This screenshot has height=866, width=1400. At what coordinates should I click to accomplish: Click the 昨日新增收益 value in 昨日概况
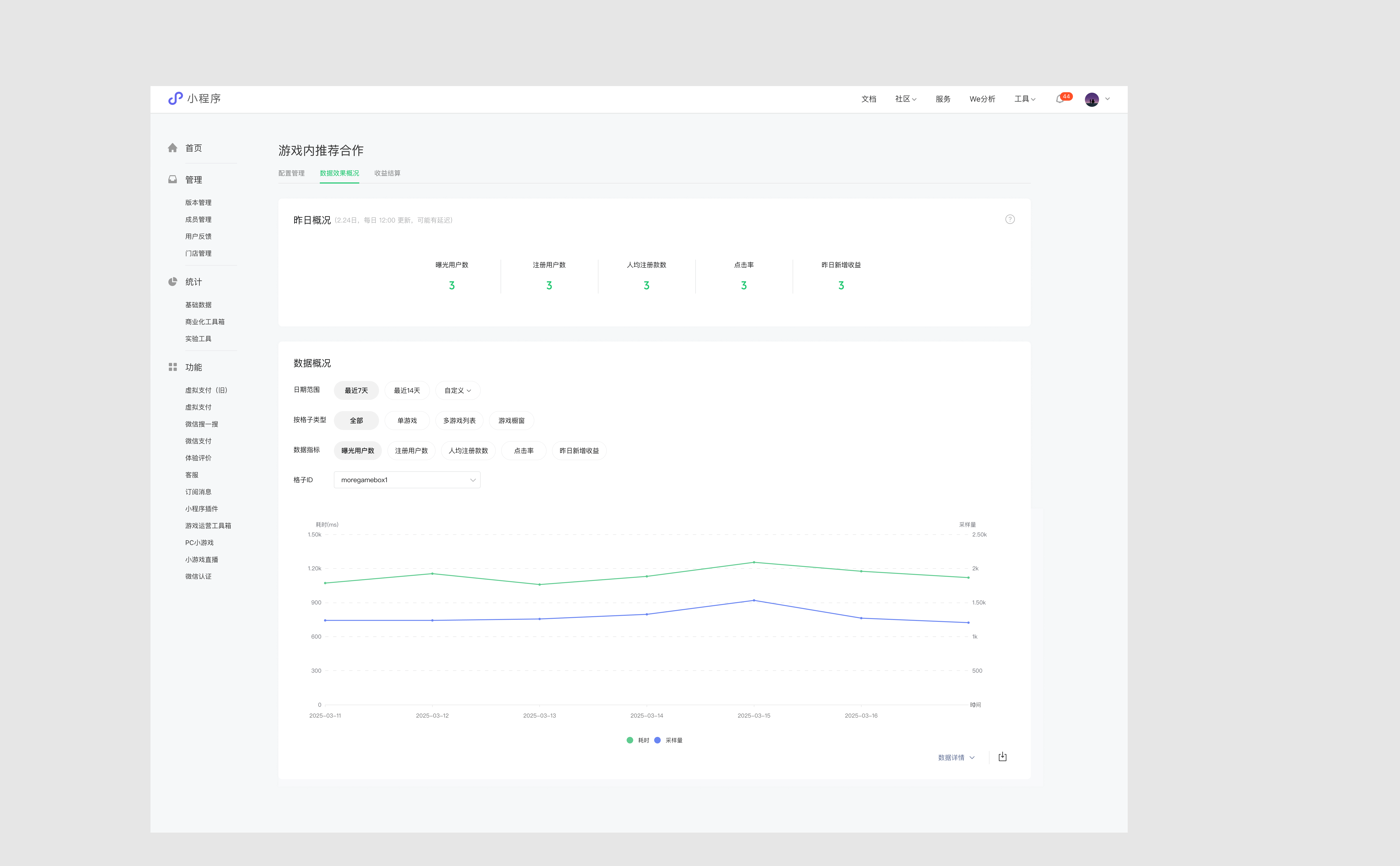click(841, 285)
